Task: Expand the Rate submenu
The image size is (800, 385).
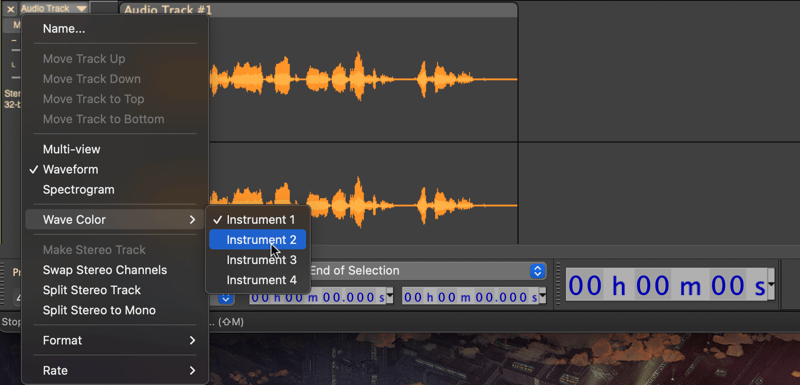Action: (115, 371)
